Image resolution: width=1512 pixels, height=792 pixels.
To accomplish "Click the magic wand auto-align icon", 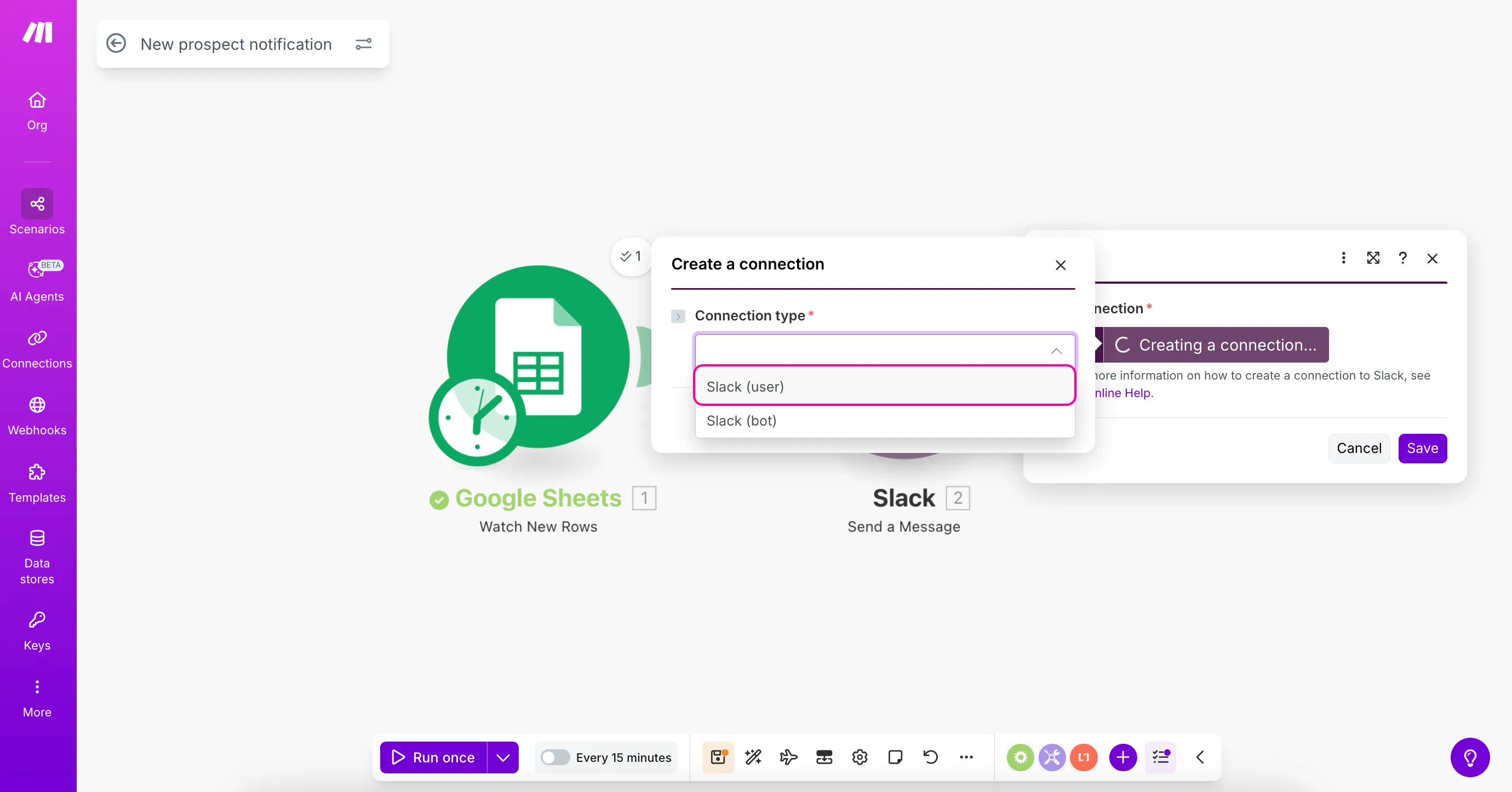I will point(753,757).
